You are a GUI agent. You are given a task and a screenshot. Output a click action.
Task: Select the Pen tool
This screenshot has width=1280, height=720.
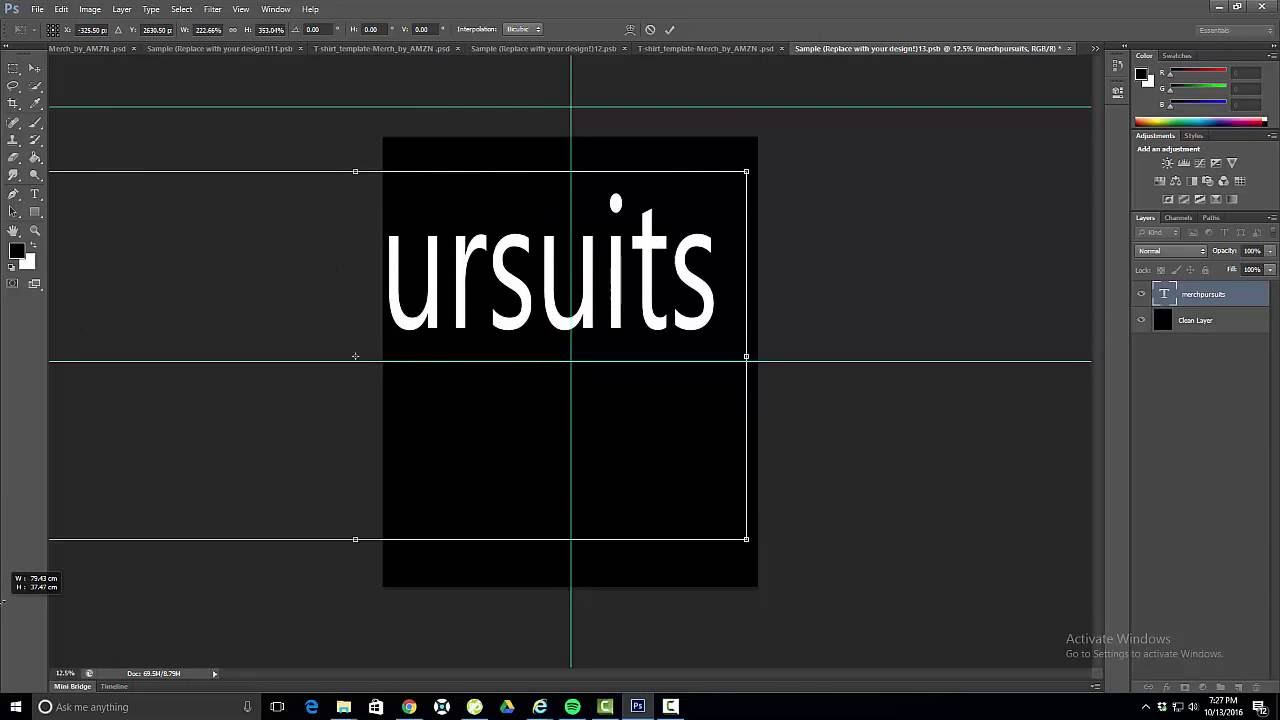(13, 194)
